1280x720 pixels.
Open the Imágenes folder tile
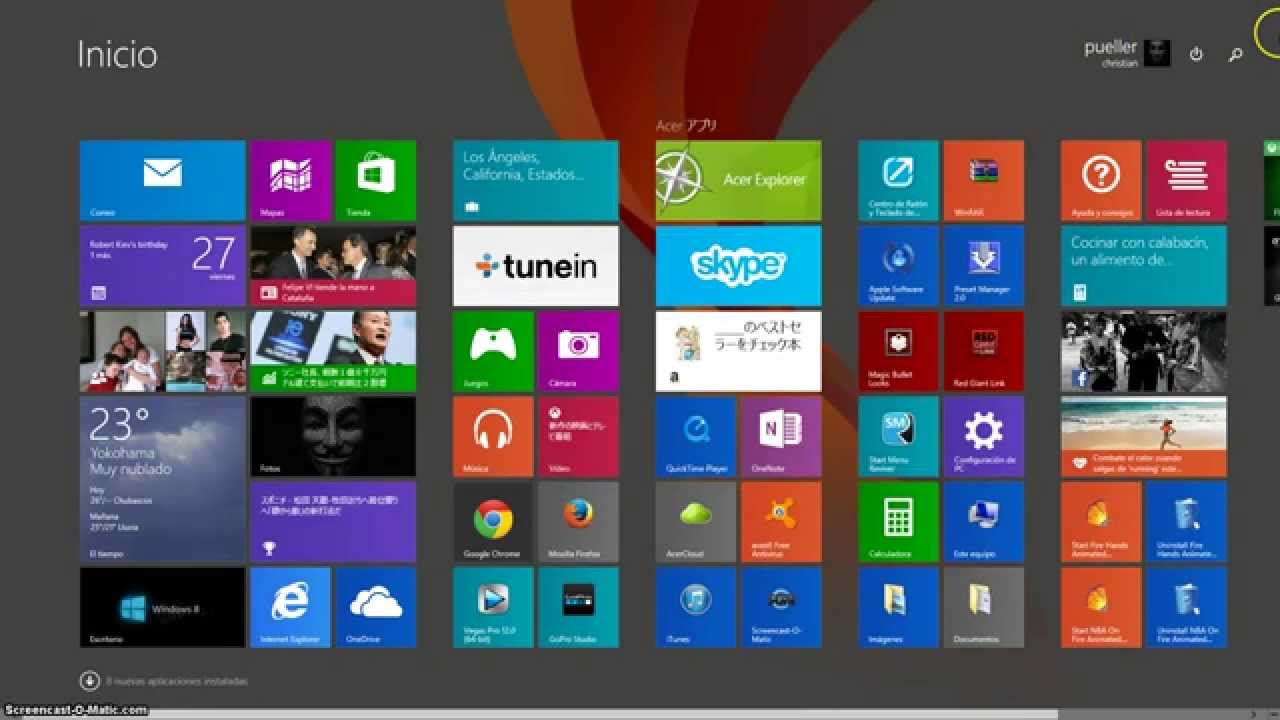(898, 607)
